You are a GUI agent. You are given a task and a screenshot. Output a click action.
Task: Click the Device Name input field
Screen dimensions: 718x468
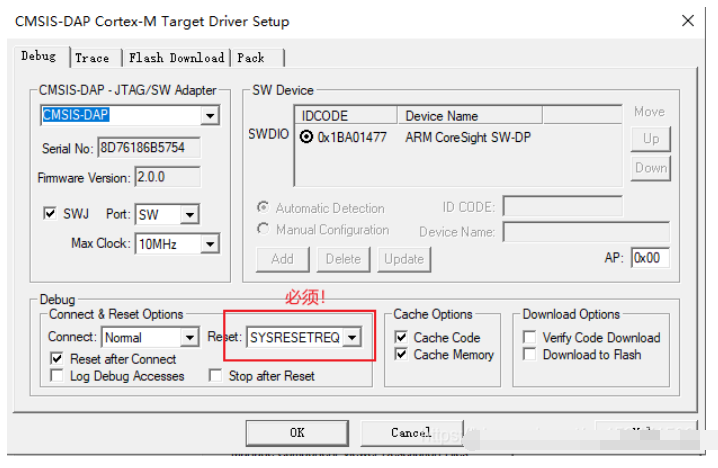point(586,232)
